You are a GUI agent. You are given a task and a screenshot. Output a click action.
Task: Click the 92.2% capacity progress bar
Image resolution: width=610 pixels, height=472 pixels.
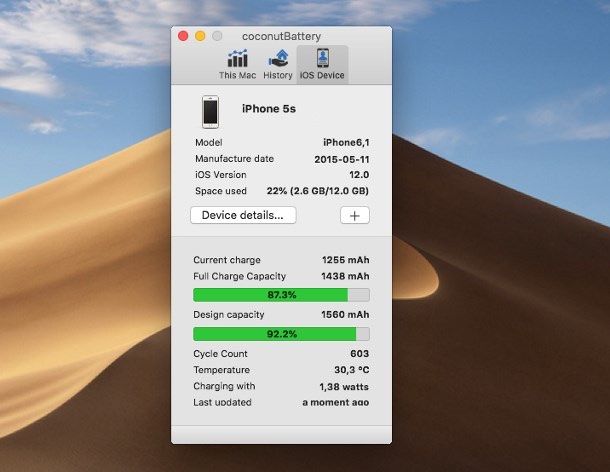[x=281, y=334]
